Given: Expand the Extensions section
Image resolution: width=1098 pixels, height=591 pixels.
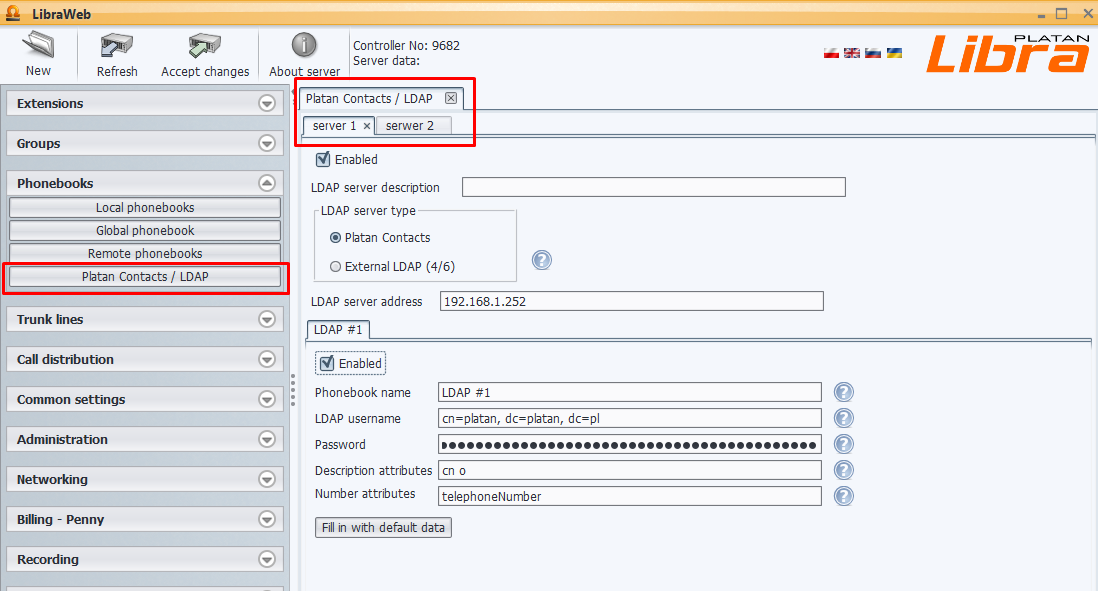Looking at the screenshot, I should 267,104.
